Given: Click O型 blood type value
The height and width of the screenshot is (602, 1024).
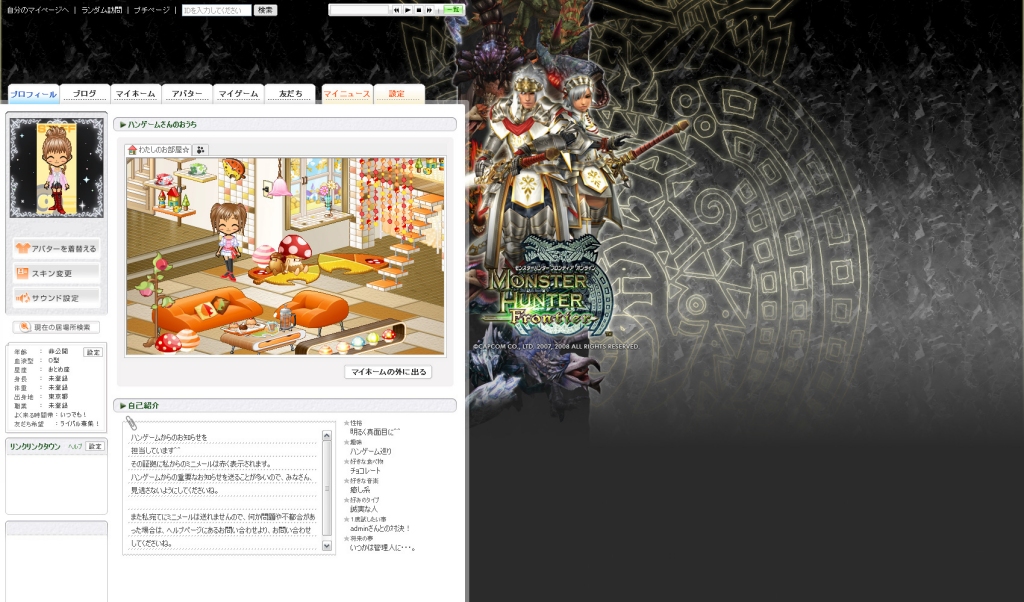Looking at the screenshot, I should 54,360.
